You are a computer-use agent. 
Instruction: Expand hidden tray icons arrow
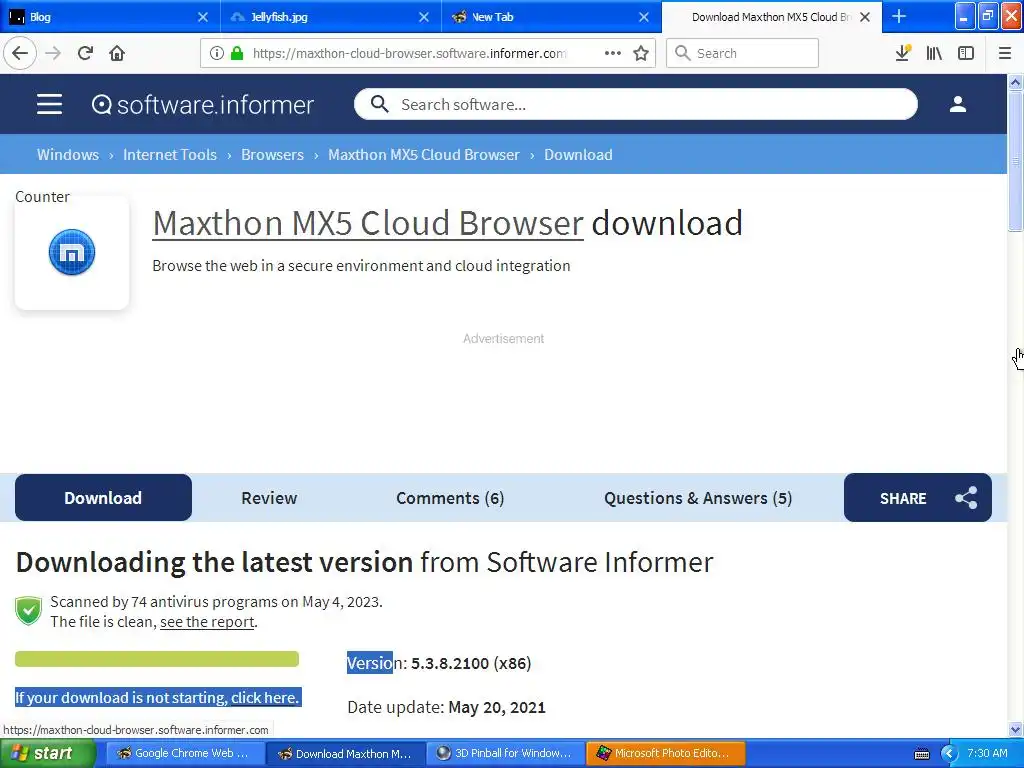(x=949, y=754)
